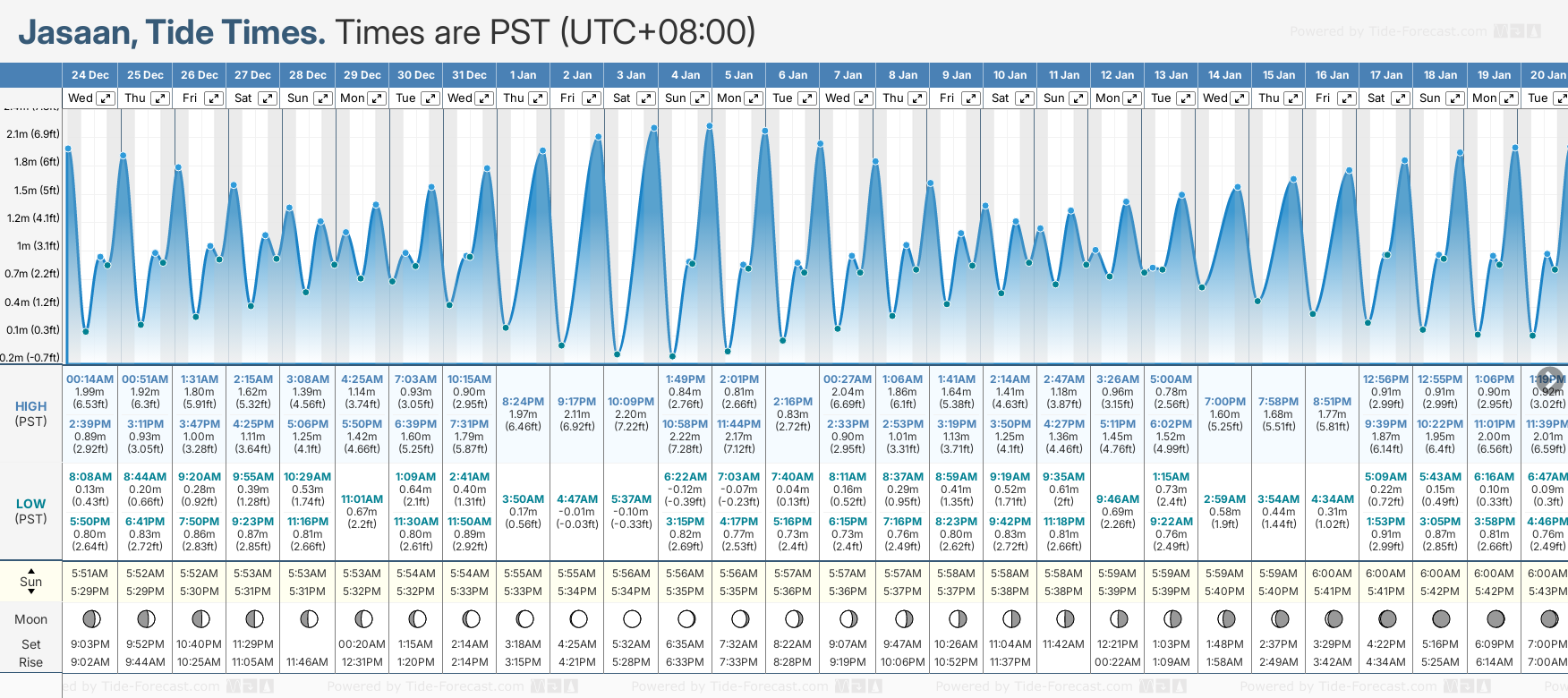Click expand icon for Mon 12 Jan
Image resolution: width=1568 pixels, height=698 pixels.
point(1132,98)
